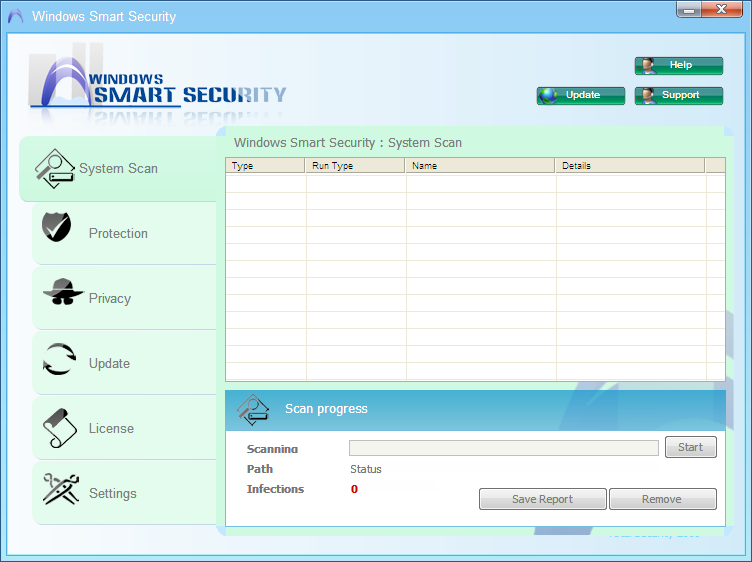Image resolution: width=752 pixels, height=562 pixels.
Task: Start the system scan
Action: (x=691, y=447)
